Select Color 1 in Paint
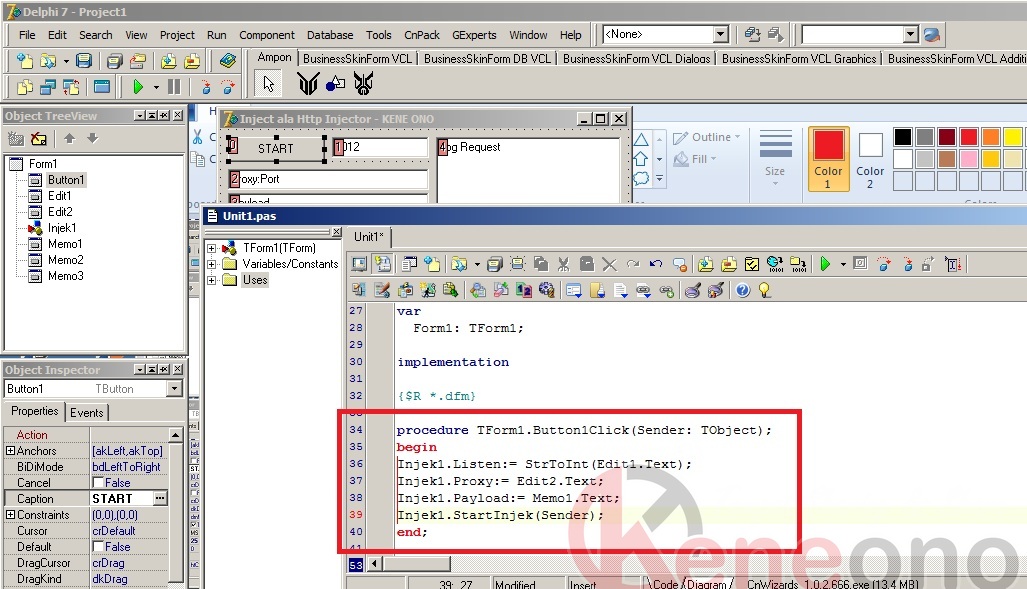This screenshot has width=1027, height=589. [829, 159]
